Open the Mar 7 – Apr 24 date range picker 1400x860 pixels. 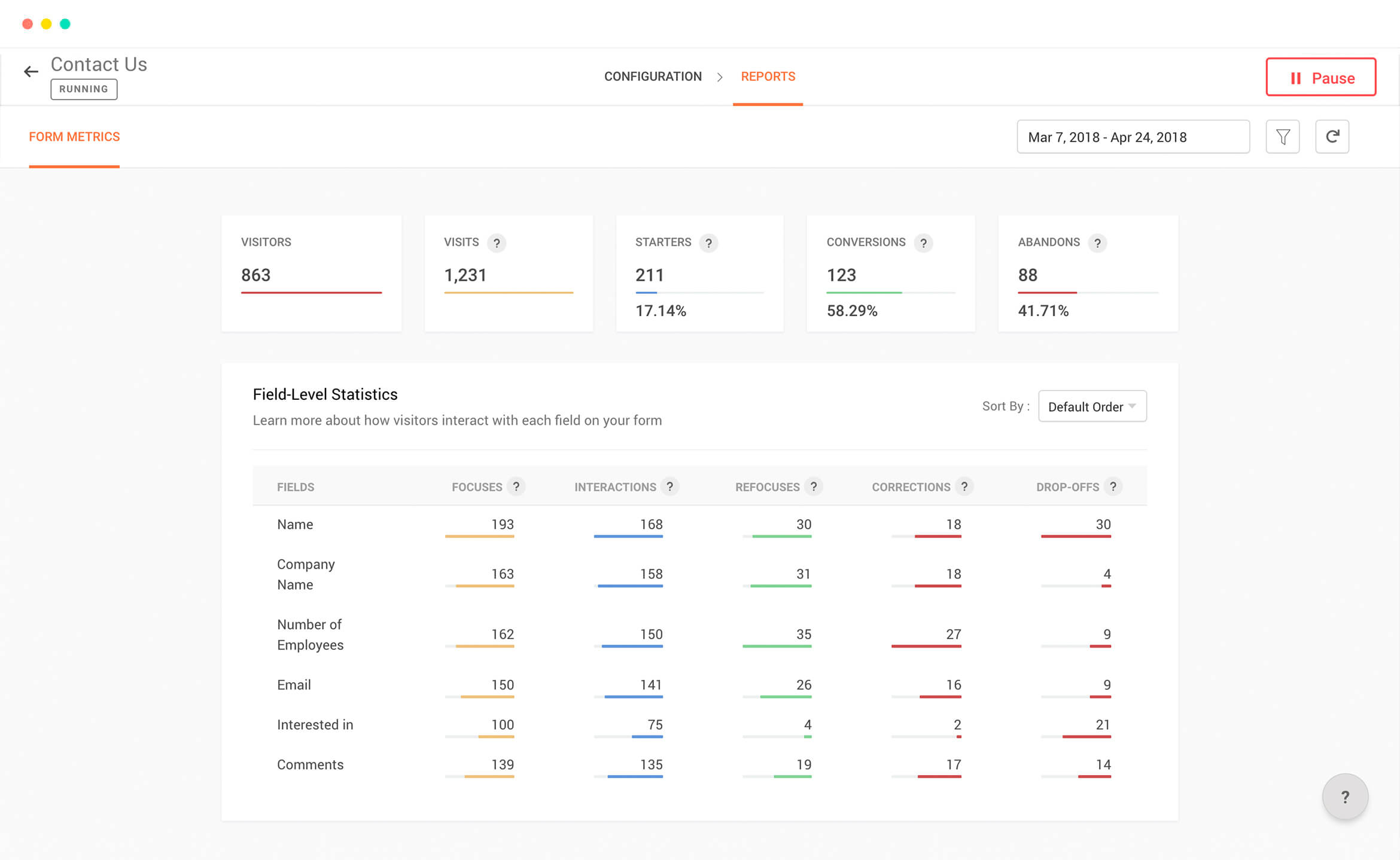click(1133, 137)
